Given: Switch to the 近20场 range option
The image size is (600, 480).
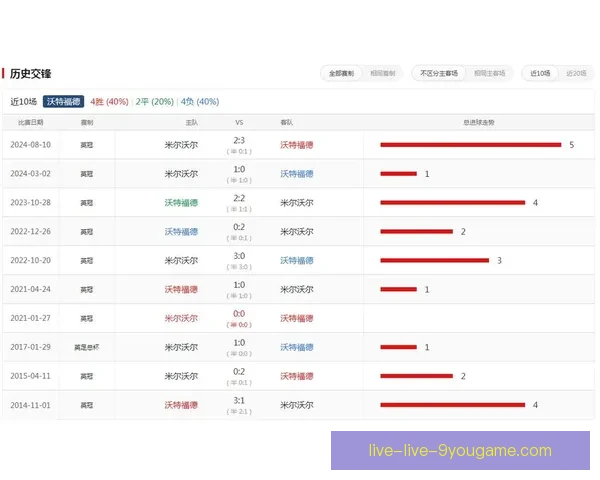Looking at the screenshot, I should pos(576,73).
